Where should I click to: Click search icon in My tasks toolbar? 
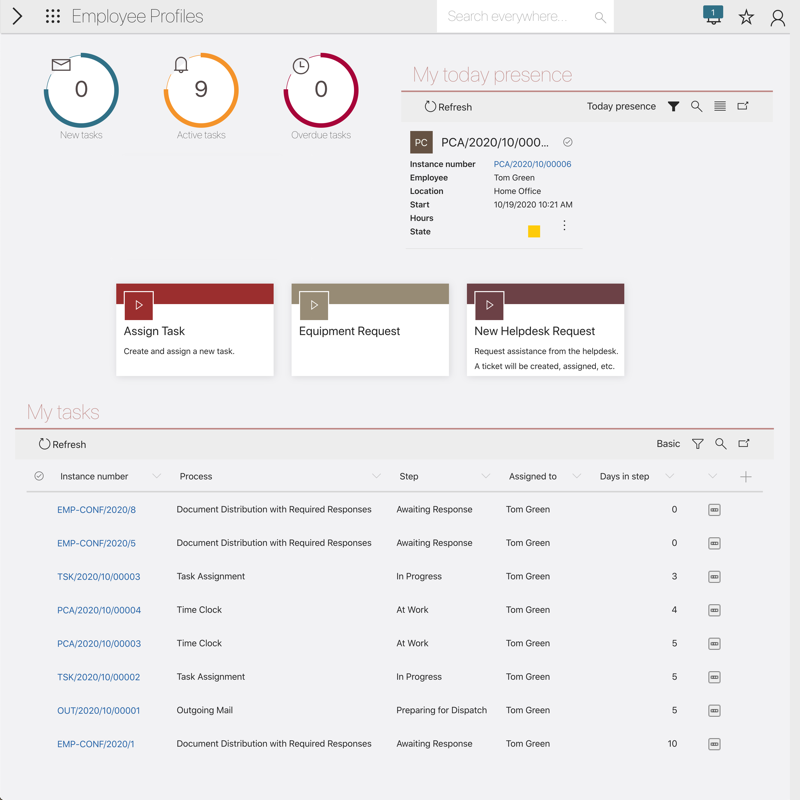click(720, 444)
